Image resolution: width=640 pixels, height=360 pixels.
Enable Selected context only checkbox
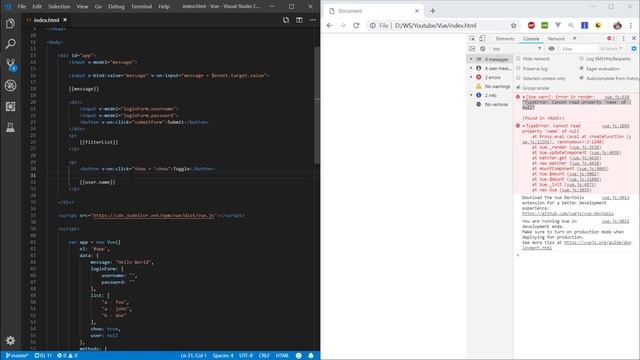[518, 78]
